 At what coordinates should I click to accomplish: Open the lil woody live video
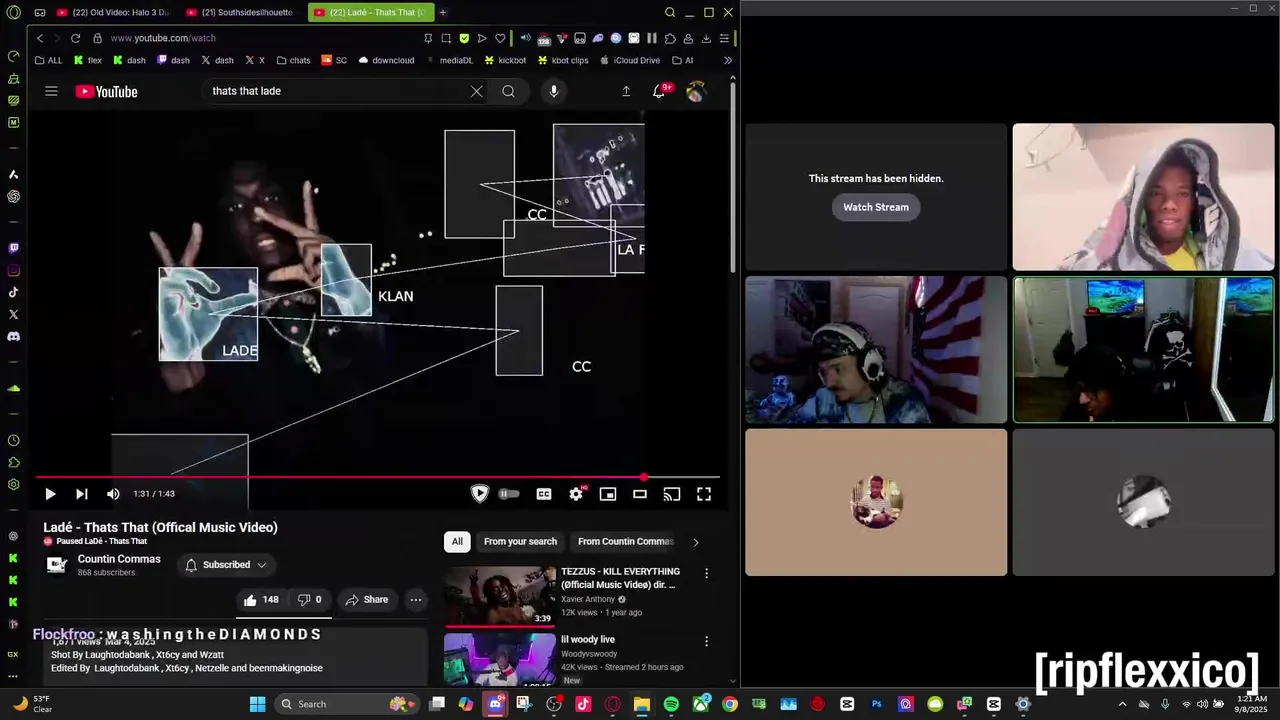coord(500,659)
